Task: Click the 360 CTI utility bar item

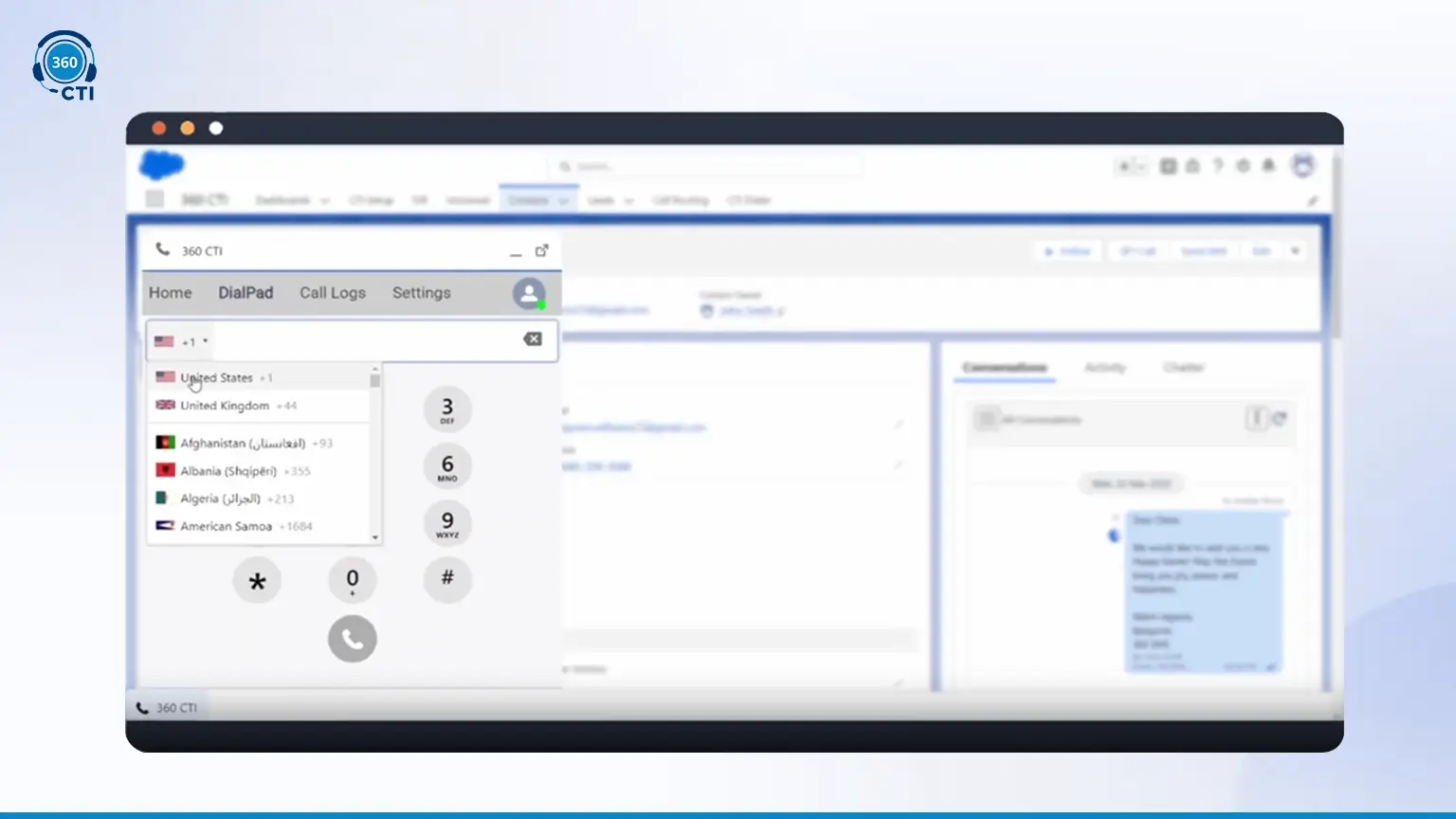Action: click(167, 708)
